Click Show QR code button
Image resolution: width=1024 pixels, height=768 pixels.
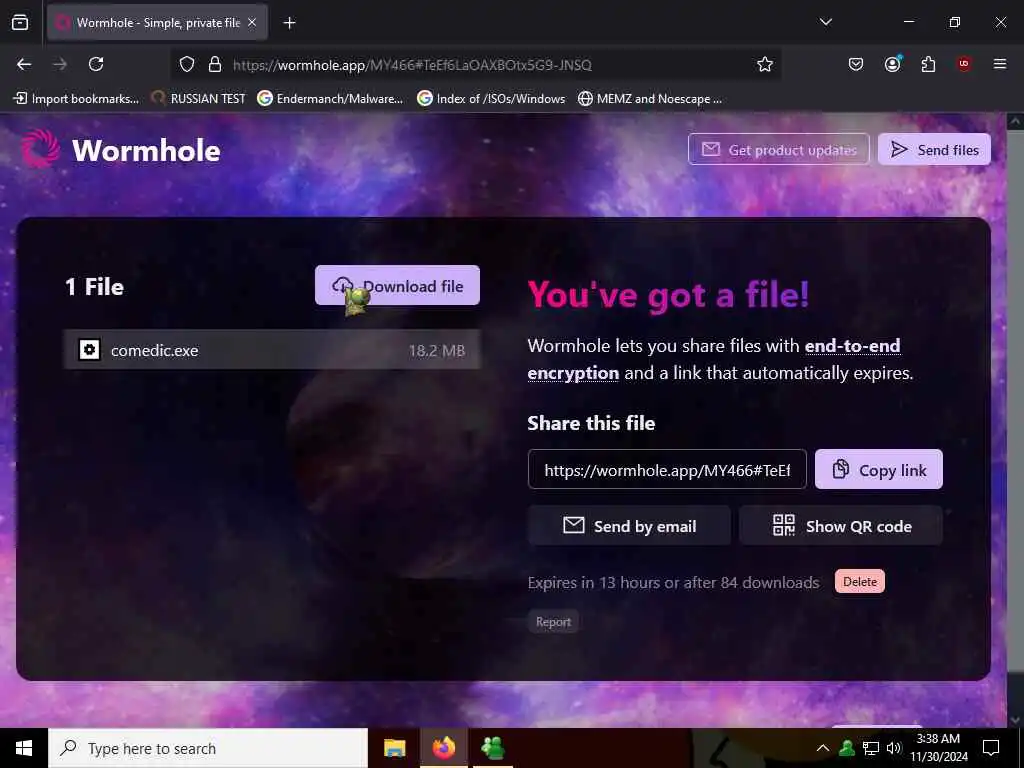click(x=841, y=526)
